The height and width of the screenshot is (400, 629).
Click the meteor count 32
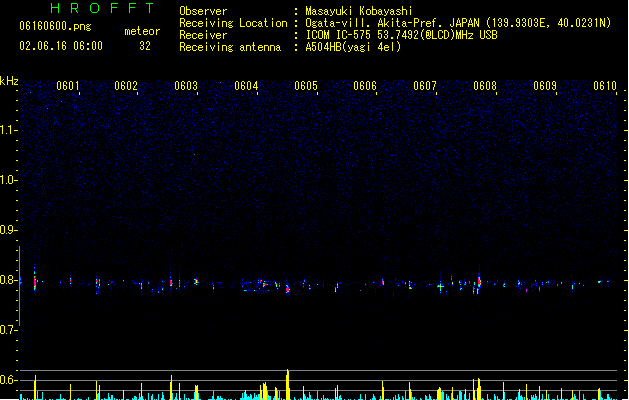coord(145,46)
